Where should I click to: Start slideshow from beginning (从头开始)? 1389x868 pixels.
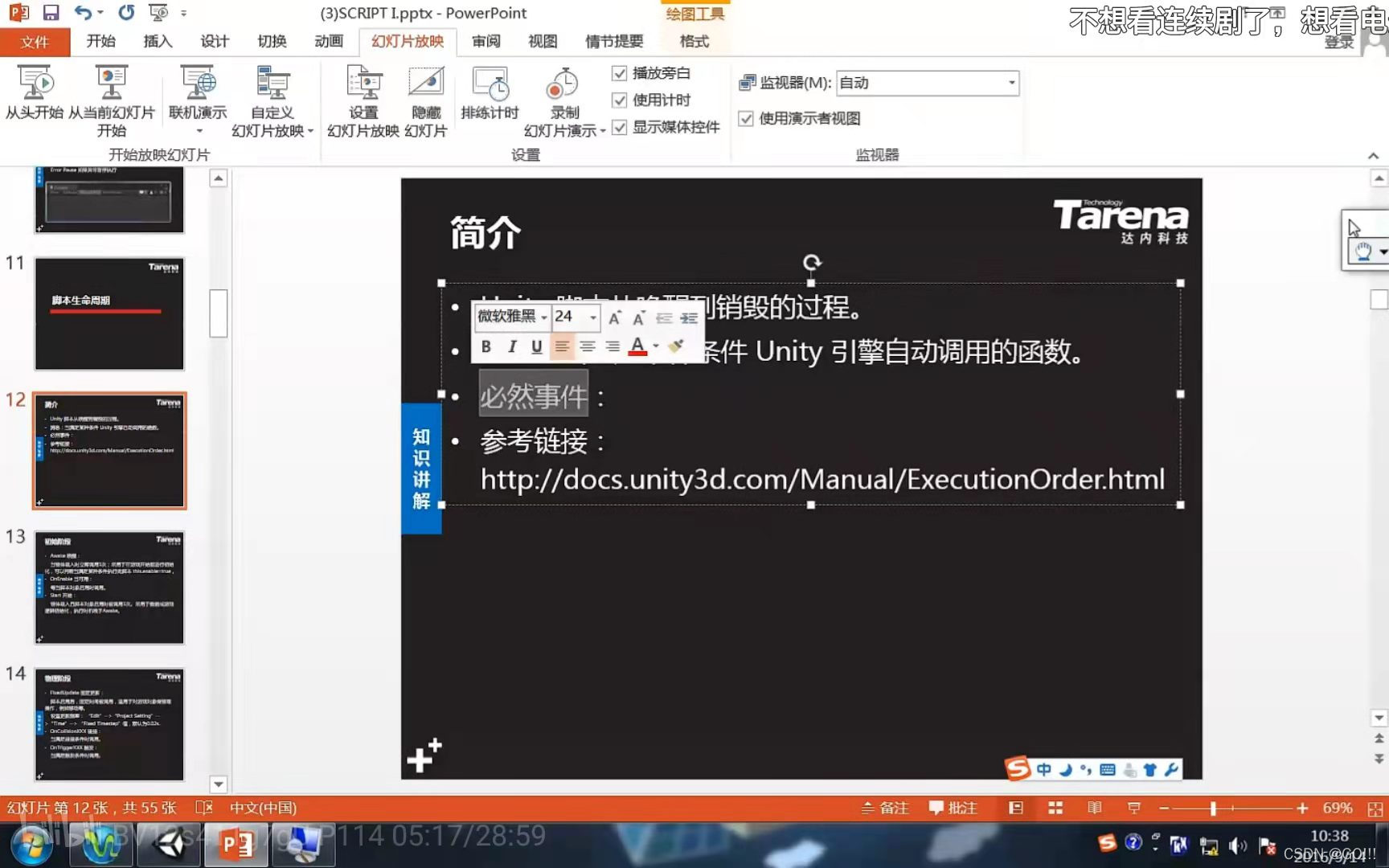tap(35, 96)
